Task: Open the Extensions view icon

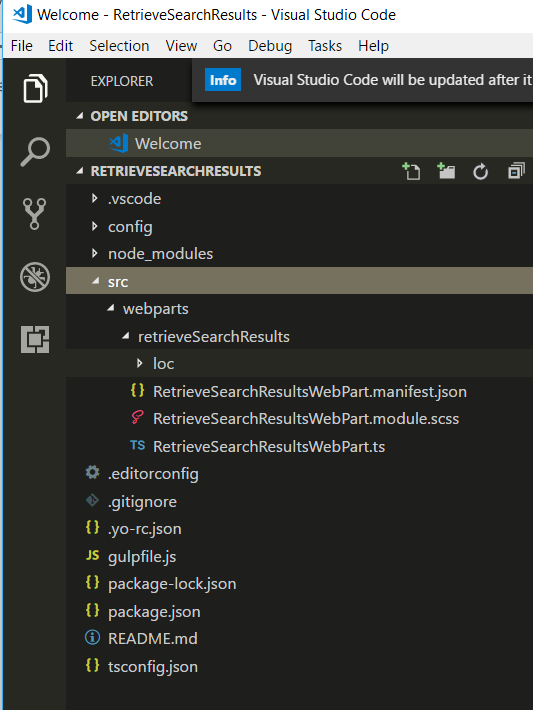Action: click(x=35, y=339)
